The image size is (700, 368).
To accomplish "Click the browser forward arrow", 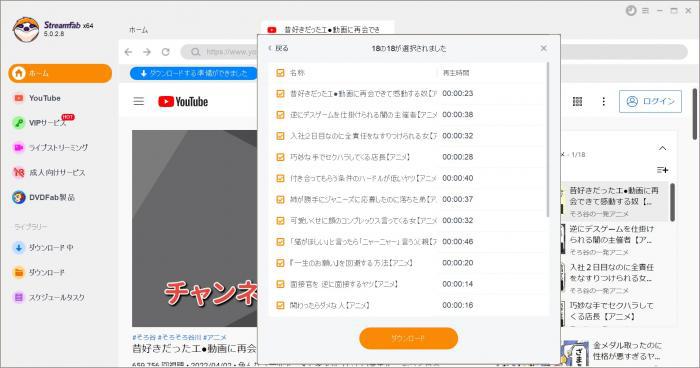I will tap(147, 52).
